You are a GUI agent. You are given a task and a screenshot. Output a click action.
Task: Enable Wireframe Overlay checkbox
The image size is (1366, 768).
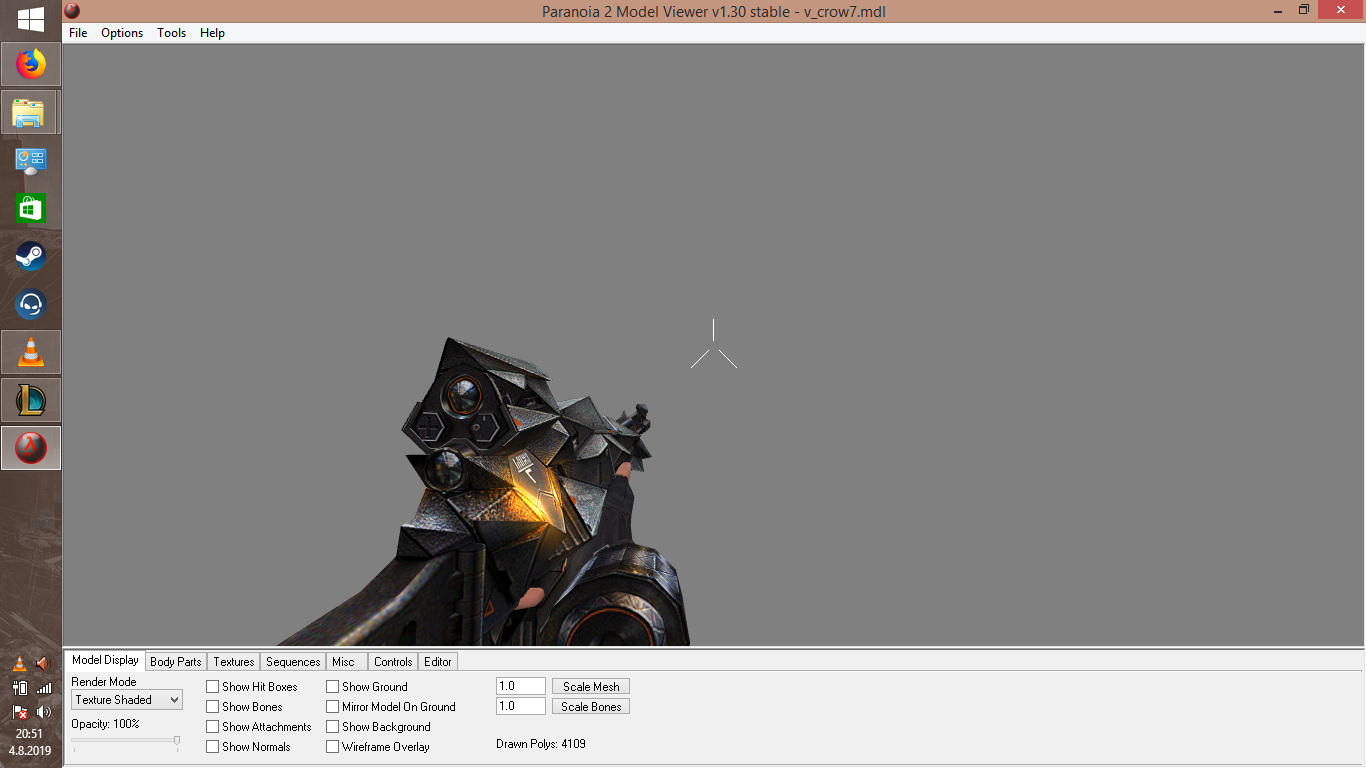tap(333, 747)
